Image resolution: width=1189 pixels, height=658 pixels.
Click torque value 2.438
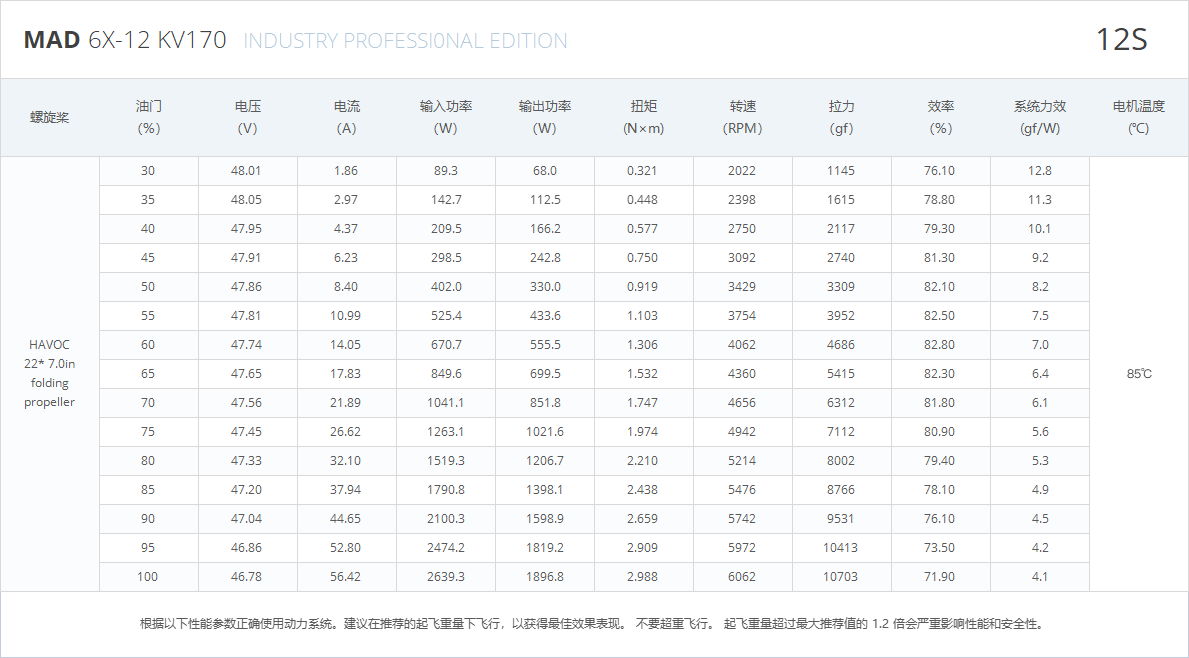tap(642, 490)
